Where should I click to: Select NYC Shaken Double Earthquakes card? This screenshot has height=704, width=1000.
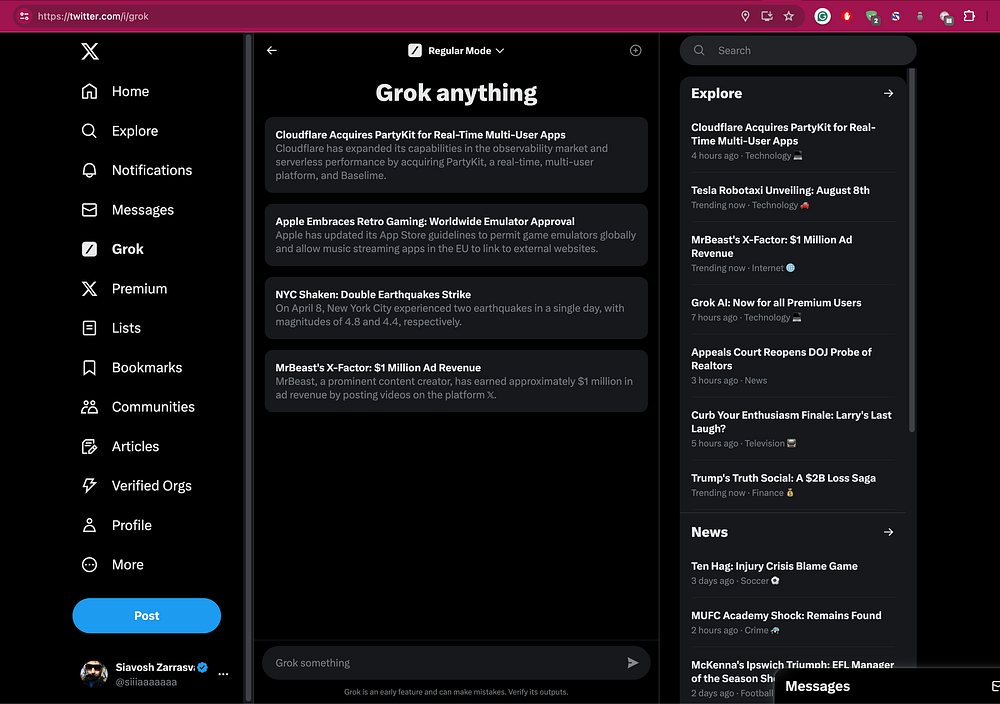[x=456, y=308]
